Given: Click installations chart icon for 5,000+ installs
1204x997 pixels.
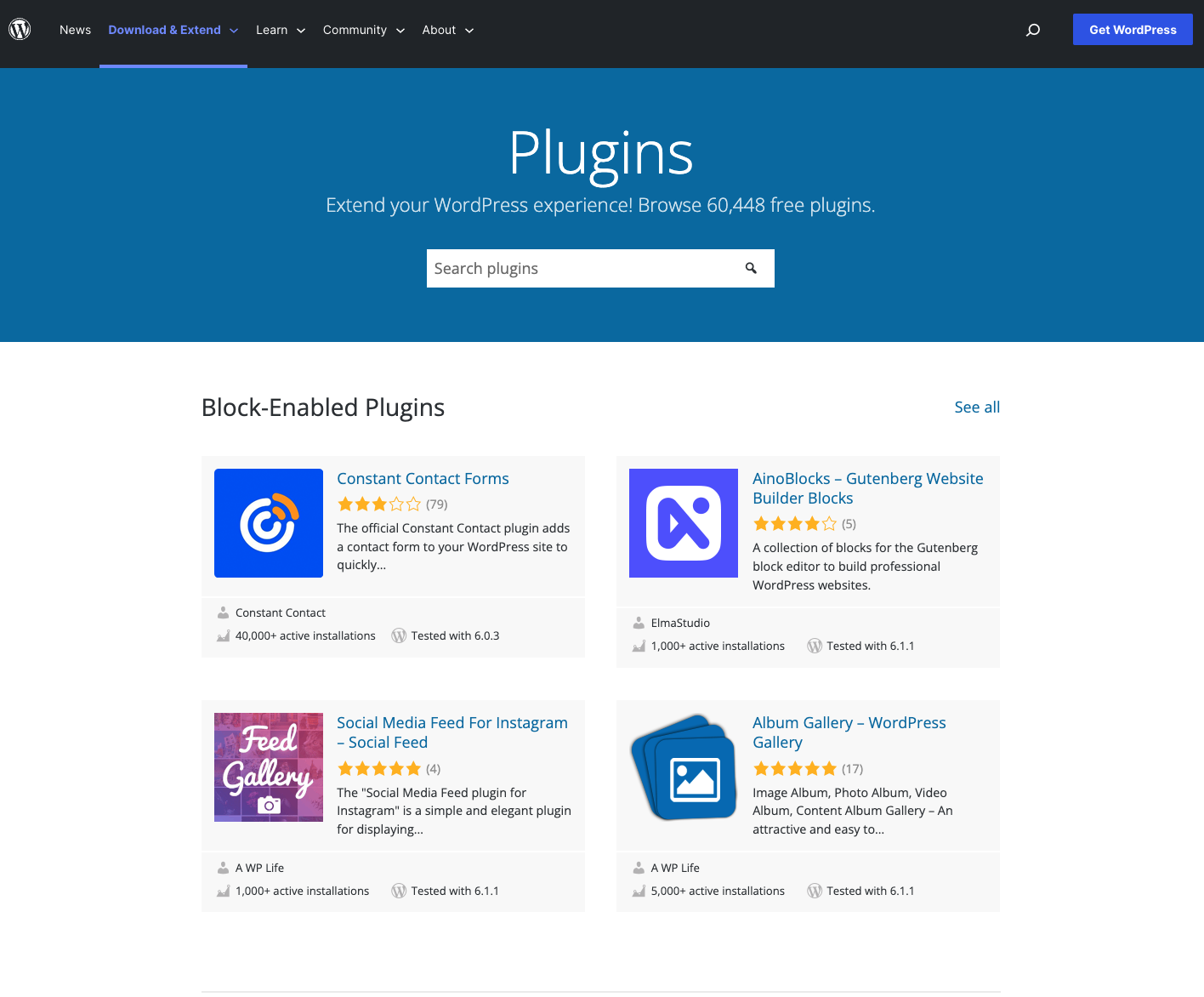Looking at the screenshot, I should click(639, 891).
